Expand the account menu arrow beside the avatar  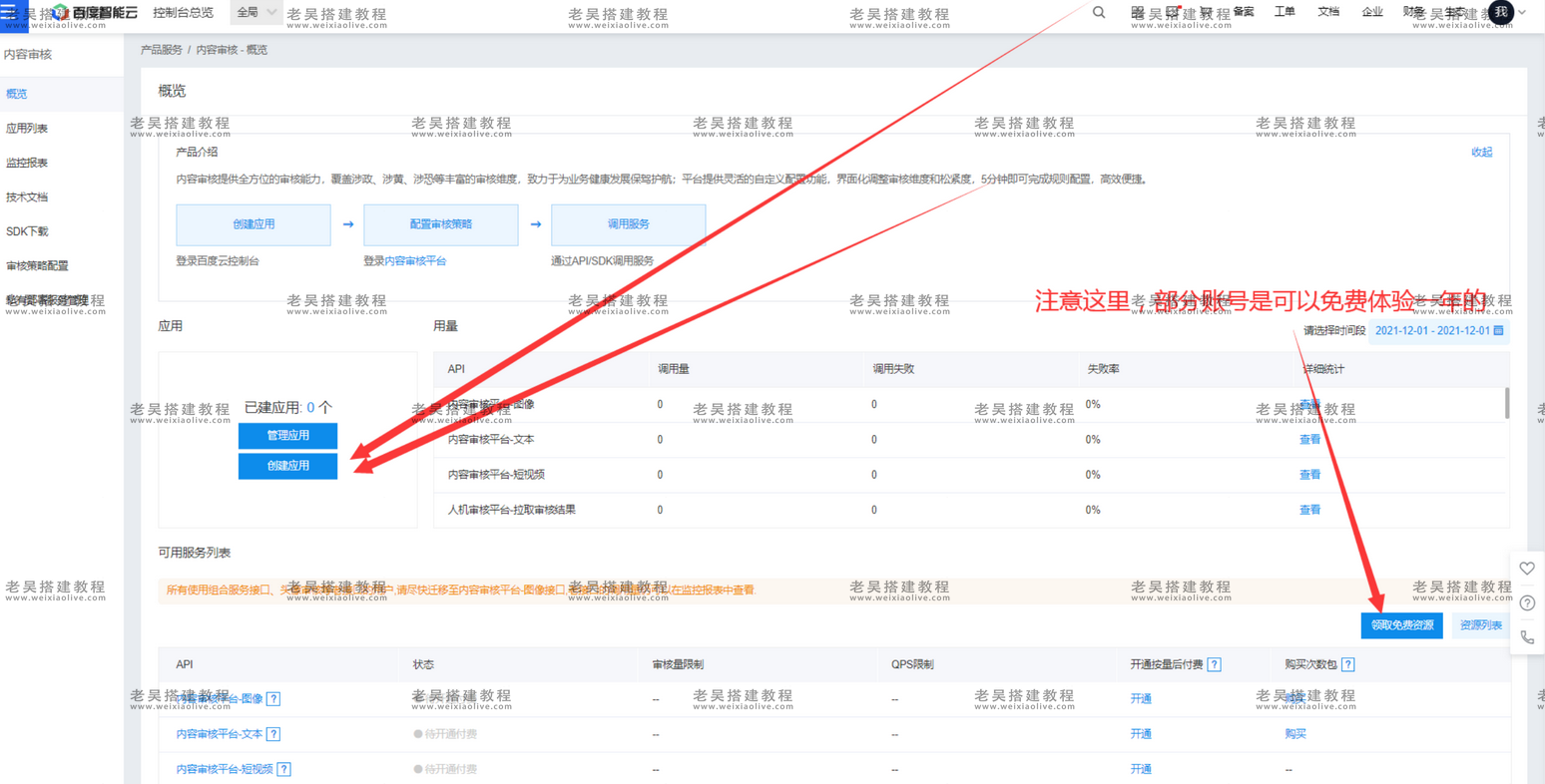click(1523, 13)
